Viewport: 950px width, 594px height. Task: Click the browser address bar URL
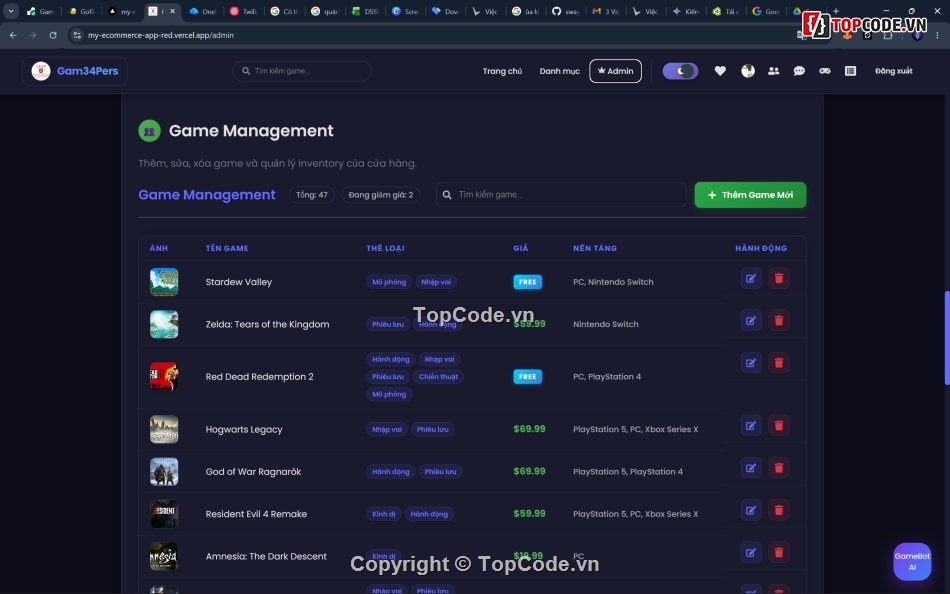tap(161, 35)
